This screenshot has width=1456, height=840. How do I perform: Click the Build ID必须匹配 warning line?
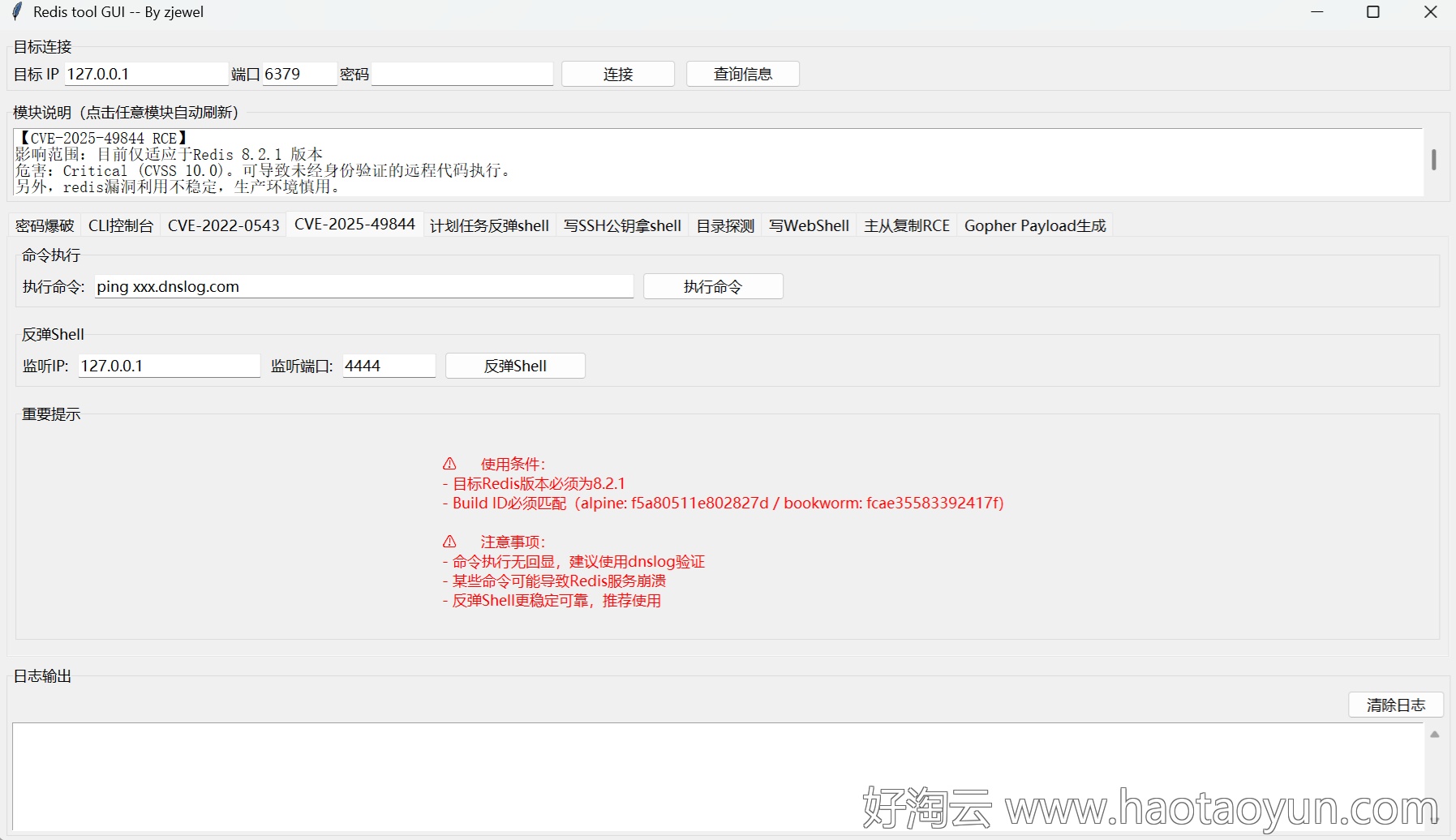[x=724, y=503]
